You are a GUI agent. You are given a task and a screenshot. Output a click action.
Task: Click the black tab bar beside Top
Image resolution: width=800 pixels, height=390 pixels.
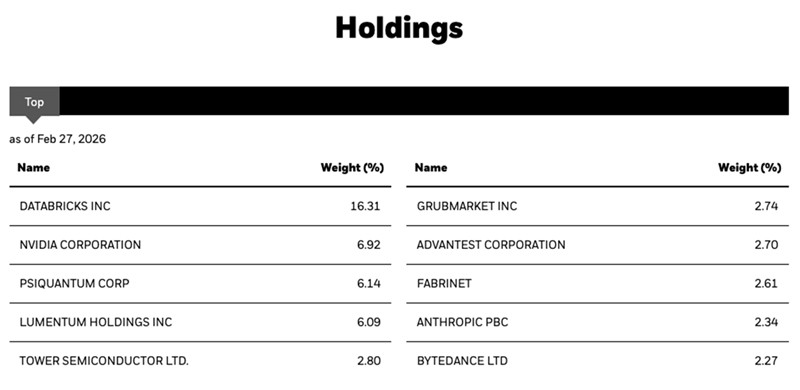pos(424,101)
